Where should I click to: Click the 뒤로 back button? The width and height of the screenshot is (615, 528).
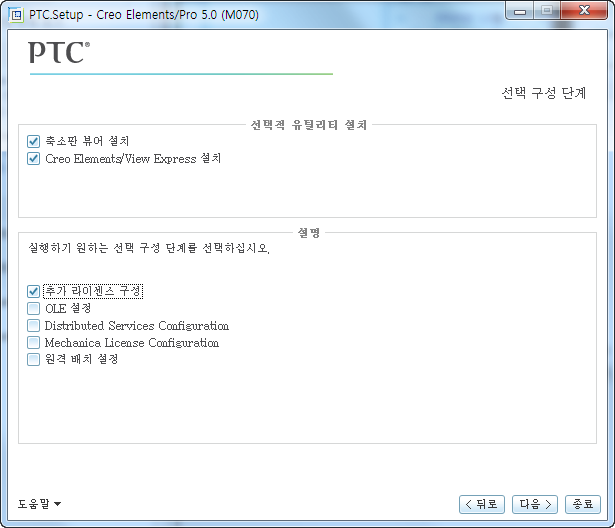482,504
